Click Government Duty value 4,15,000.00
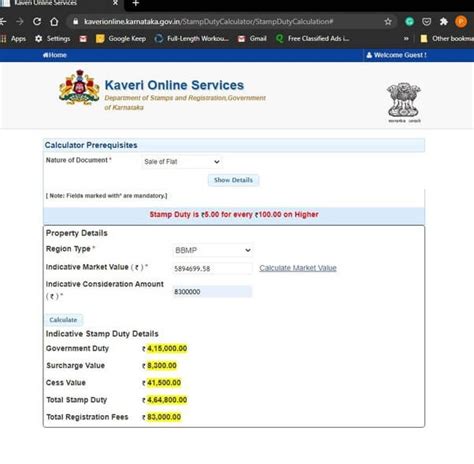Screen dimensions: 474x464 point(167,349)
